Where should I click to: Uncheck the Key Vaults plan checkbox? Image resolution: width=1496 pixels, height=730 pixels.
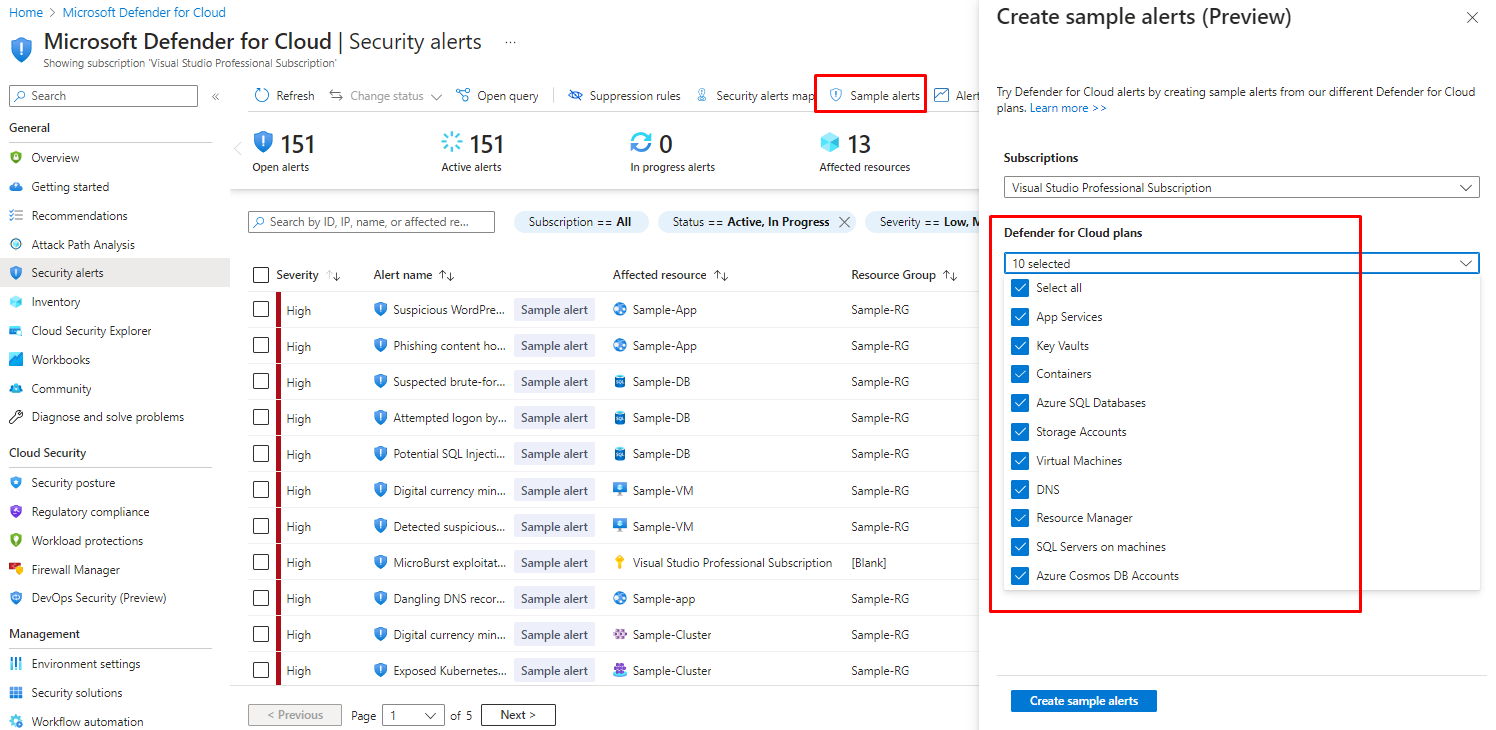click(1020, 346)
